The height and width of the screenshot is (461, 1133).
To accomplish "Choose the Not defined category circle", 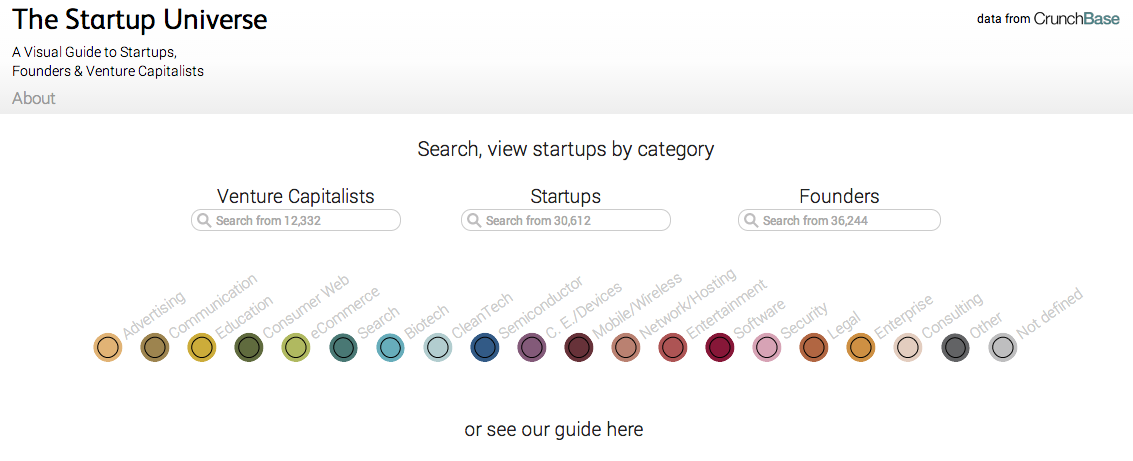I will tap(1003, 347).
